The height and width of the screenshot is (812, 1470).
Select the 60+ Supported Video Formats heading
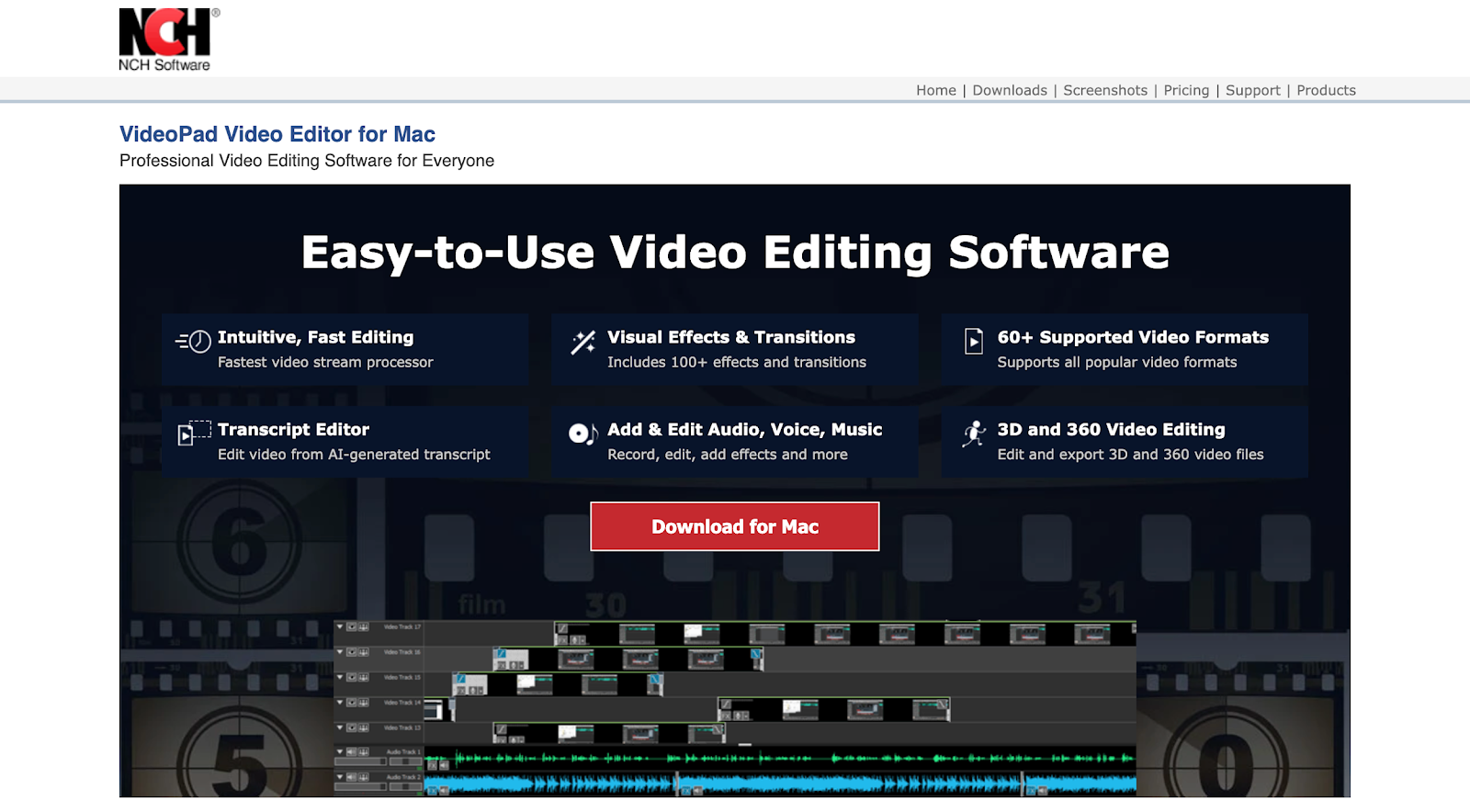pos(1133,337)
